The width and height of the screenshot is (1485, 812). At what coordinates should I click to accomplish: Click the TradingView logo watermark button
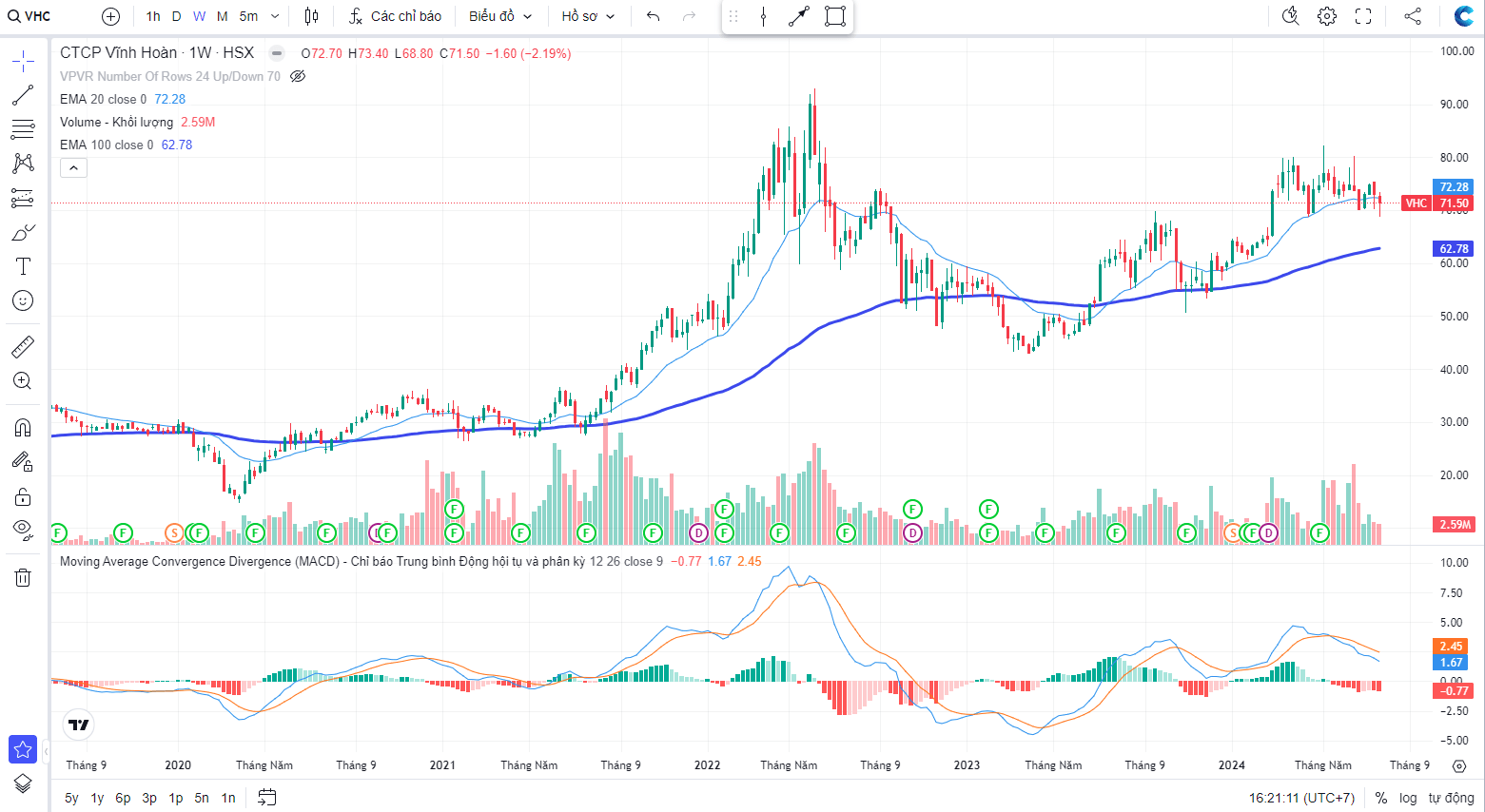pyautogui.click(x=79, y=725)
